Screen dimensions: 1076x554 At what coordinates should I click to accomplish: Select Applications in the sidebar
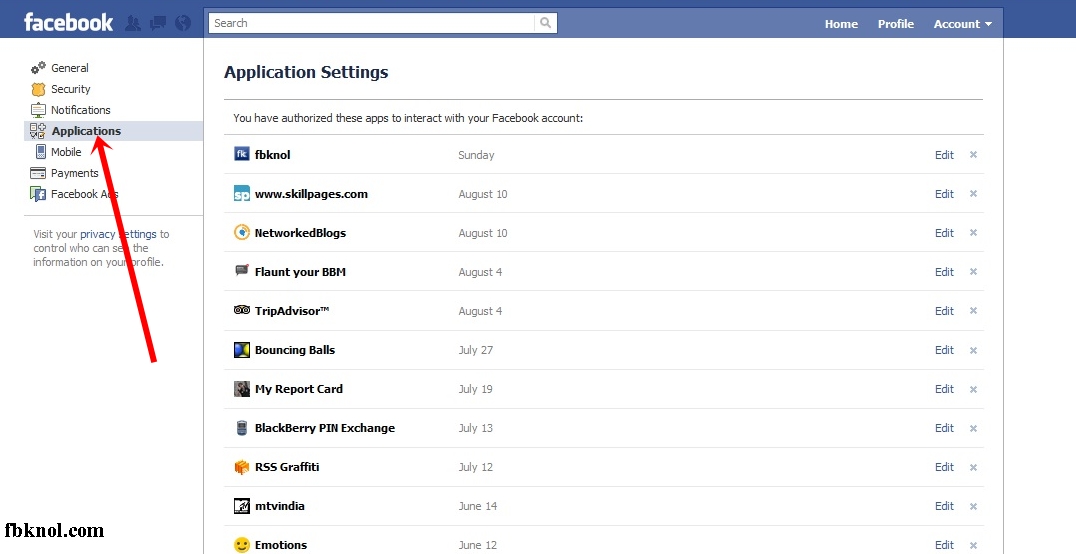114,131
